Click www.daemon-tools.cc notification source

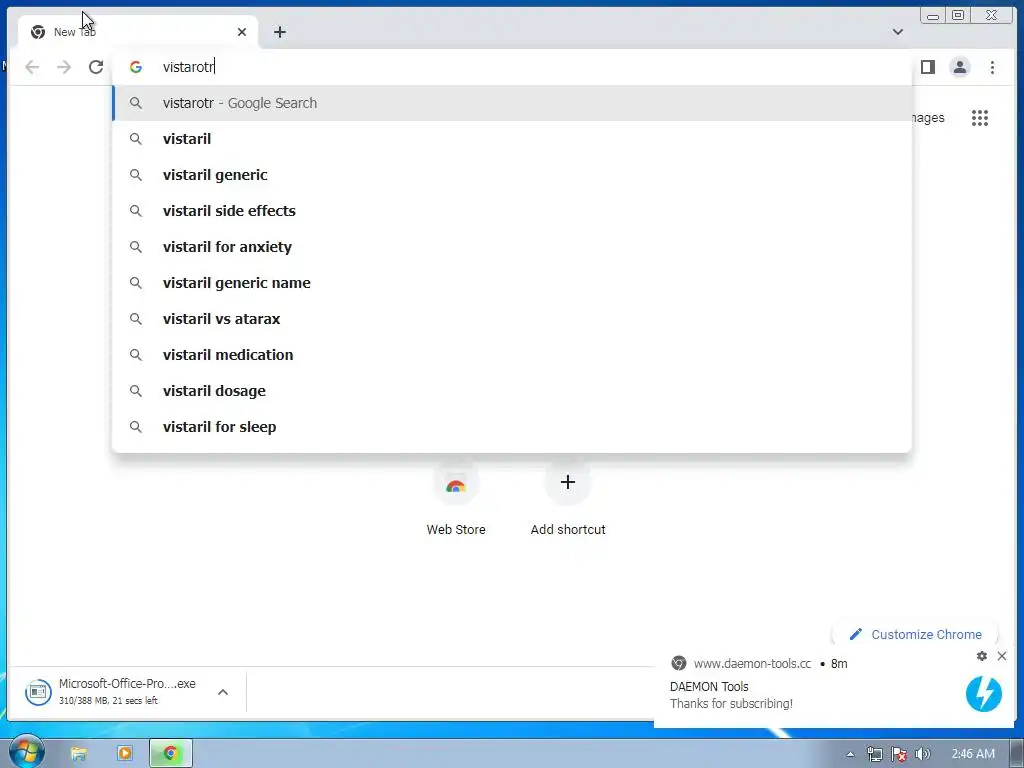point(752,664)
